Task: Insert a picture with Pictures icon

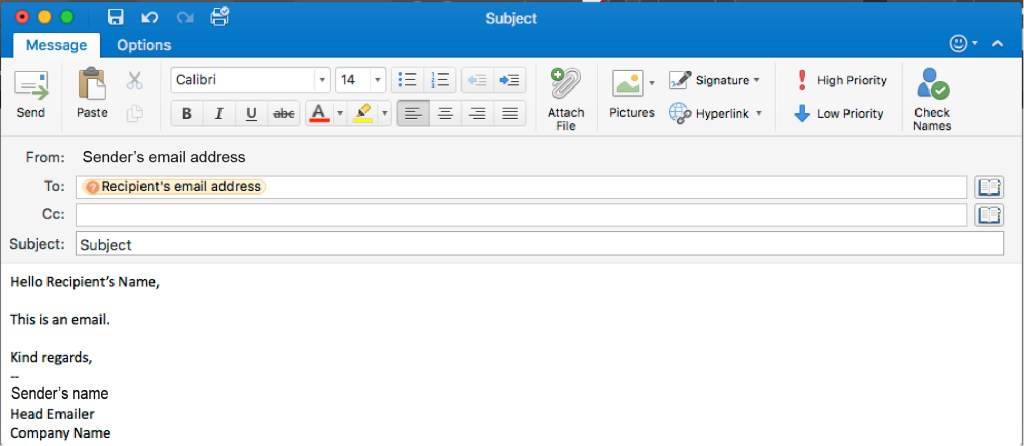Action: [627, 84]
